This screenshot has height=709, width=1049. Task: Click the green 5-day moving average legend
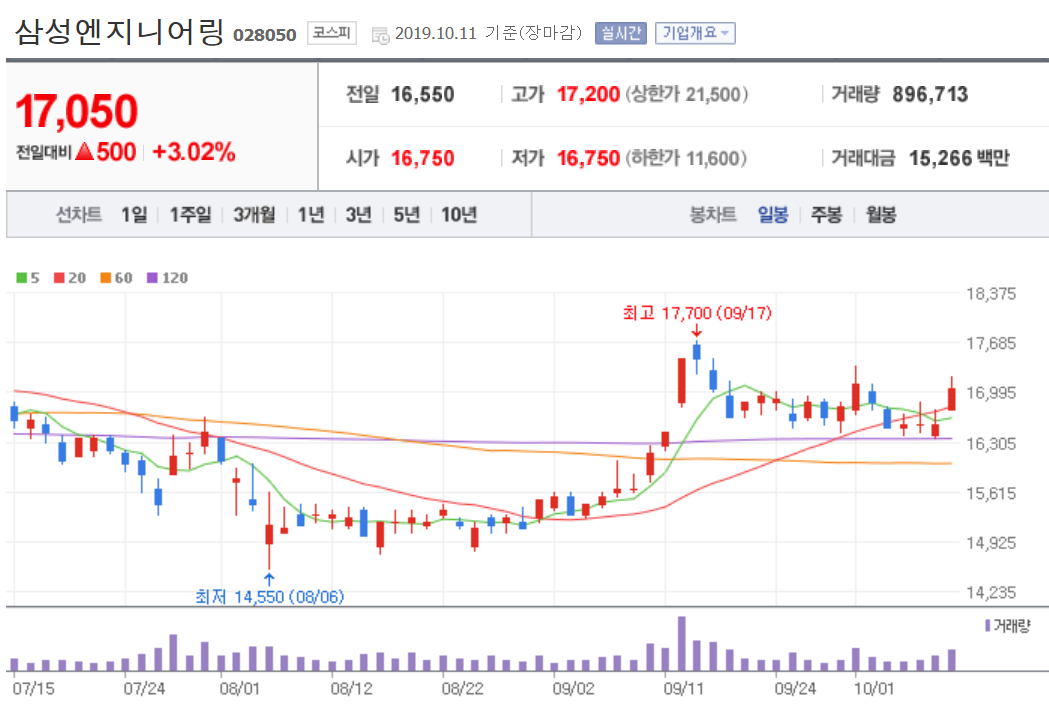(28, 278)
